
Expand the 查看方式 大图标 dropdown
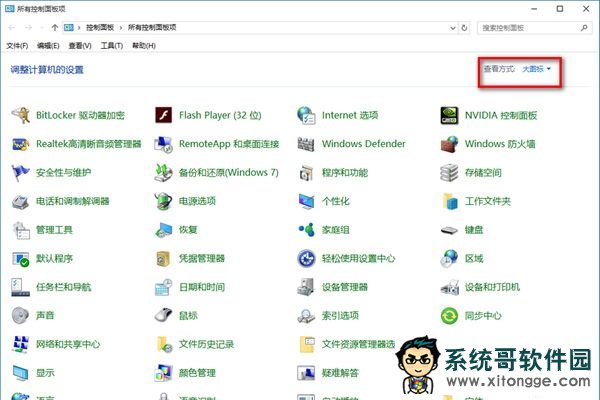click(x=537, y=69)
